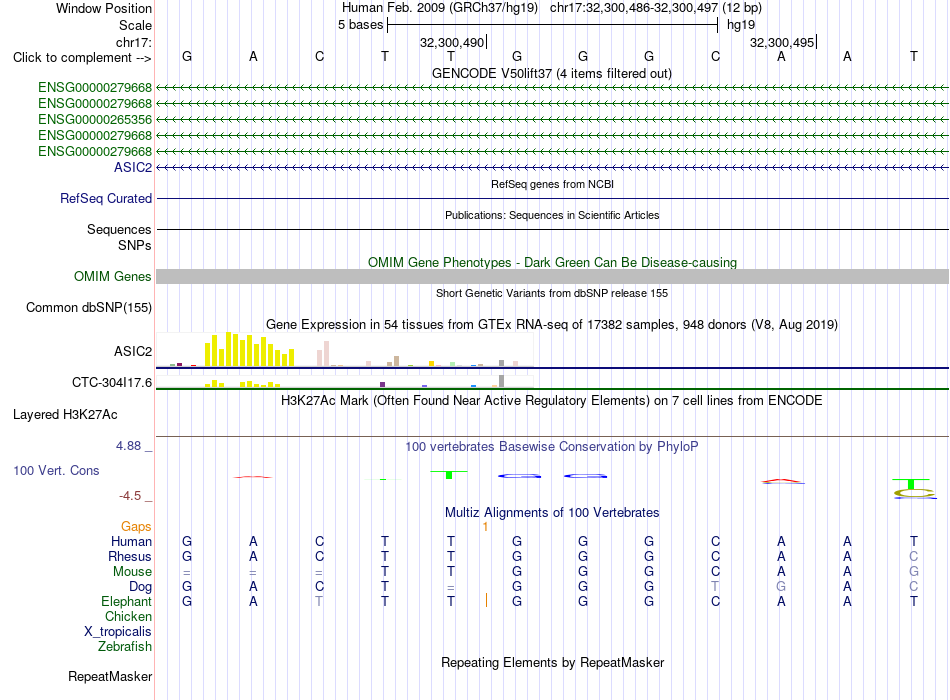Click the '5 bases' scale bar label
The image size is (950, 700).
[360, 25]
